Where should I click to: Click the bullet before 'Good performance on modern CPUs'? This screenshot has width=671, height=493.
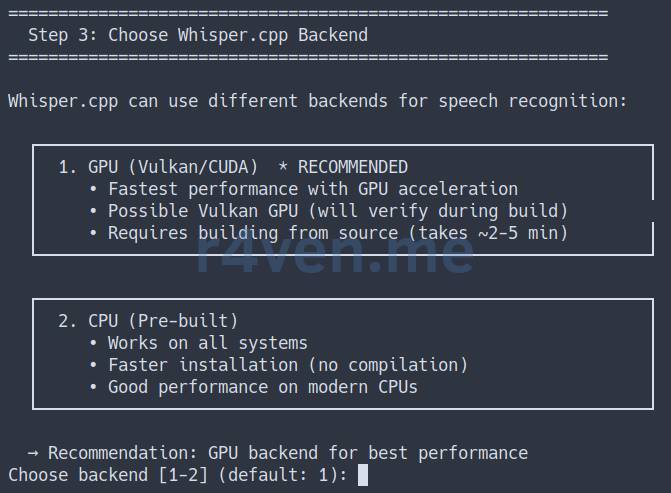[93, 387]
